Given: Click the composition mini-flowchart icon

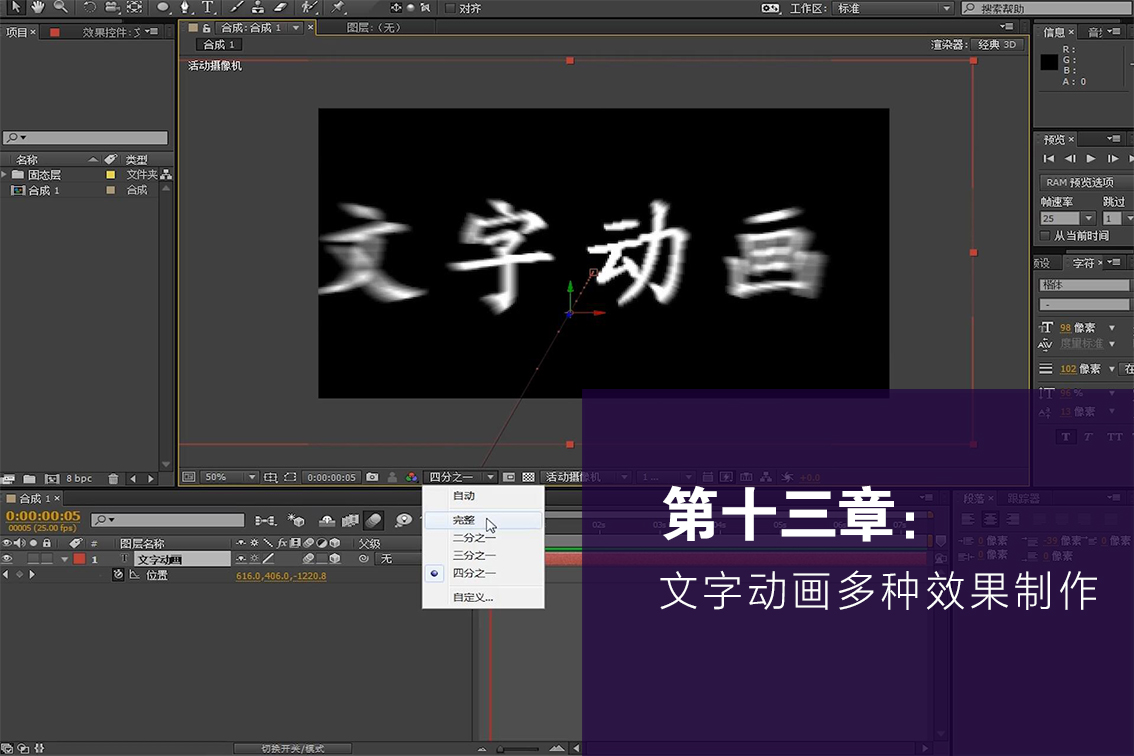Looking at the screenshot, I should [265, 520].
